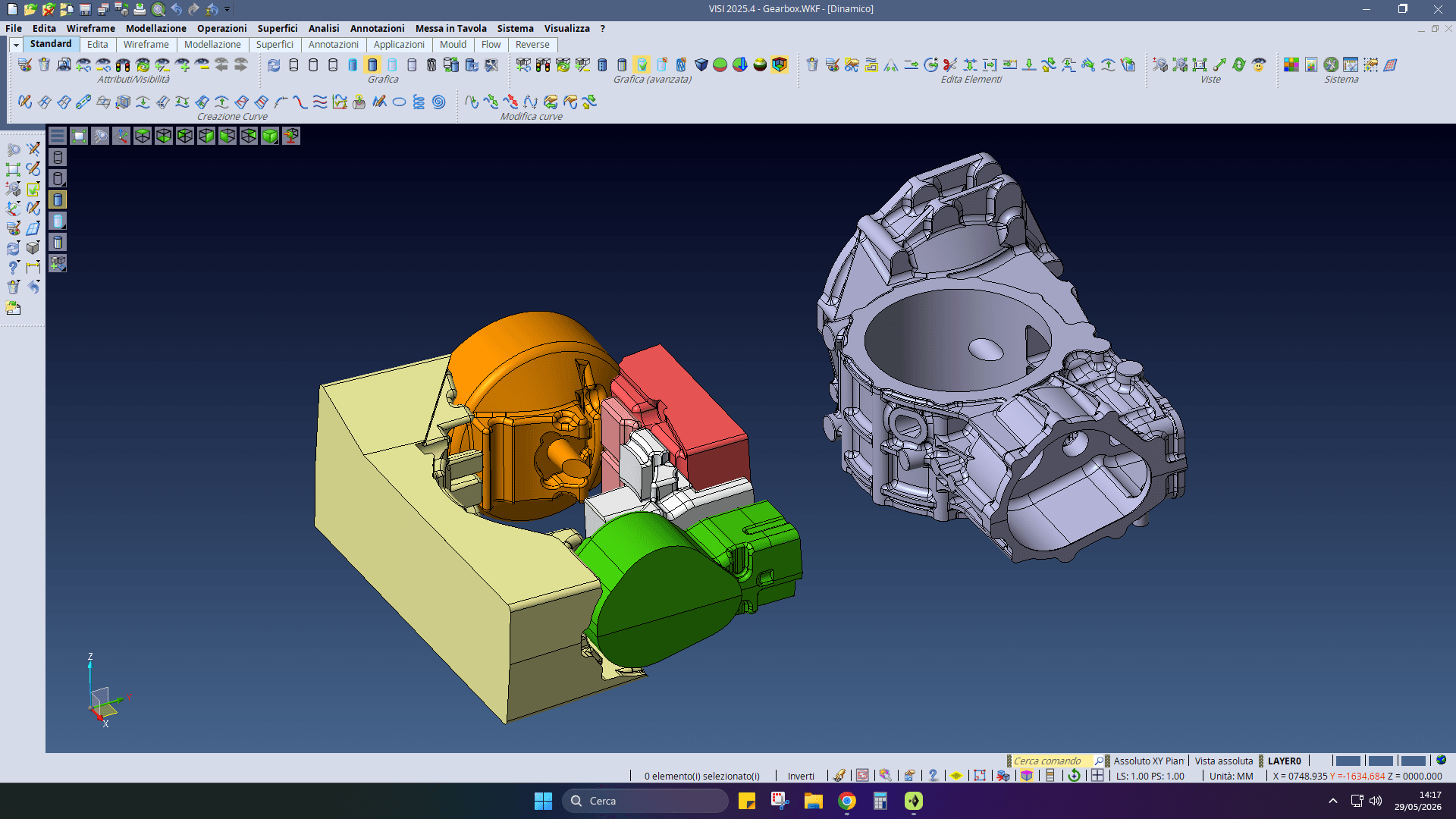Click the three wavy lines icon in Creazione Curve
1456x819 pixels.
pyautogui.click(x=320, y=102)
